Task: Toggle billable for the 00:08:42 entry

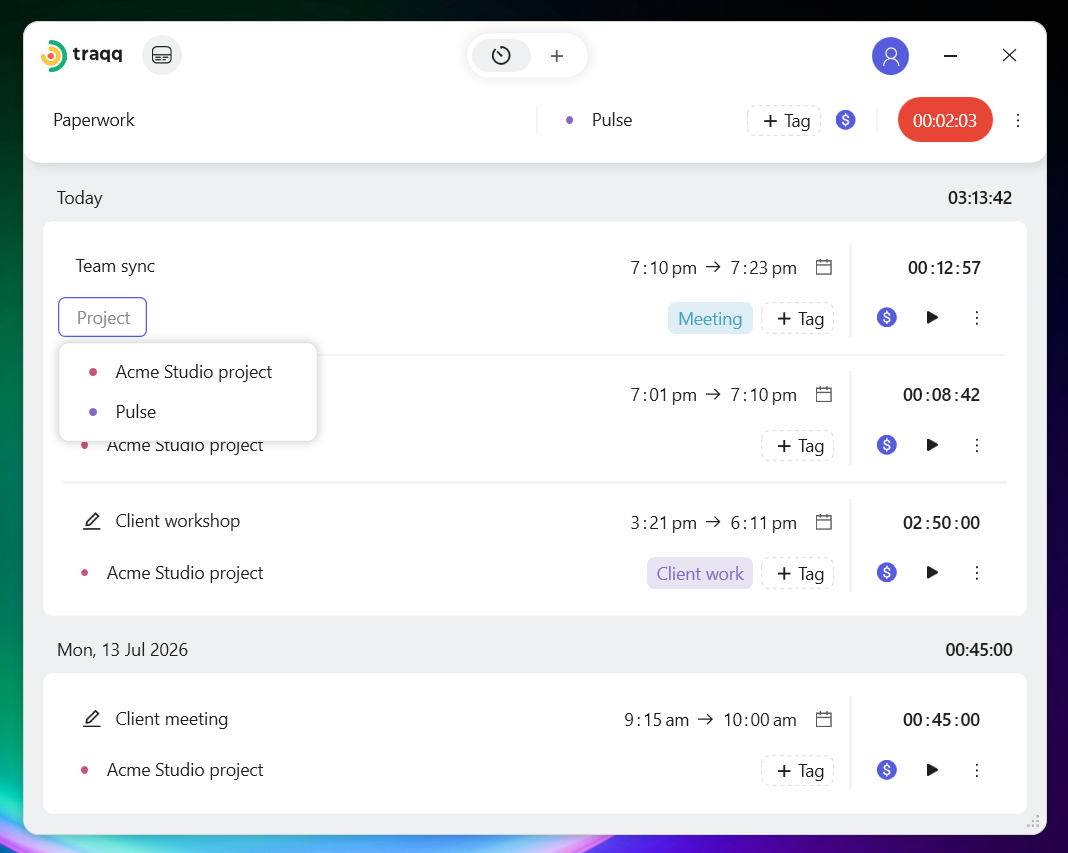Action: click(x=886, y=445)
